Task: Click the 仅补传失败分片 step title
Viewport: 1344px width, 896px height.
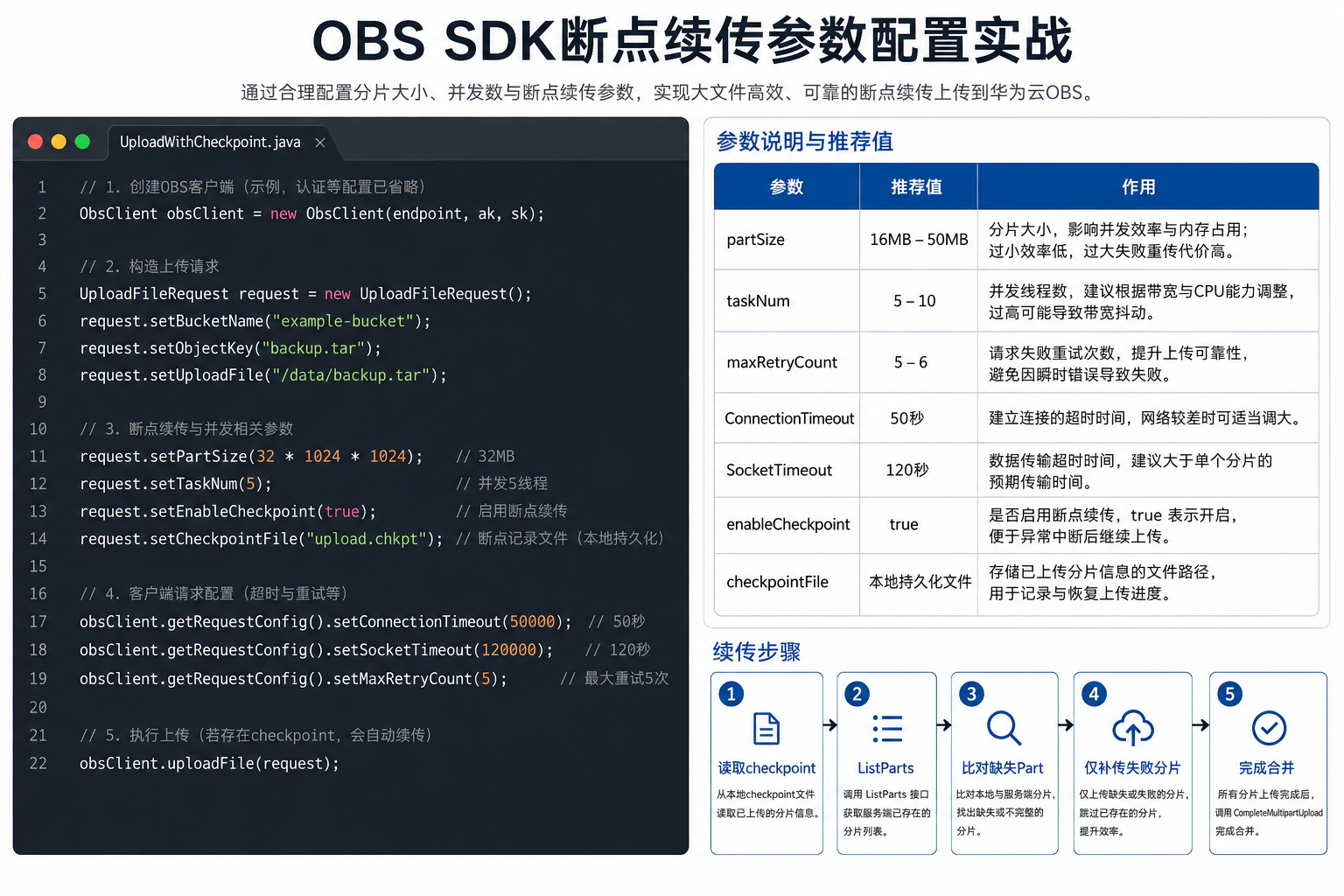Action: pos(1132,768)
